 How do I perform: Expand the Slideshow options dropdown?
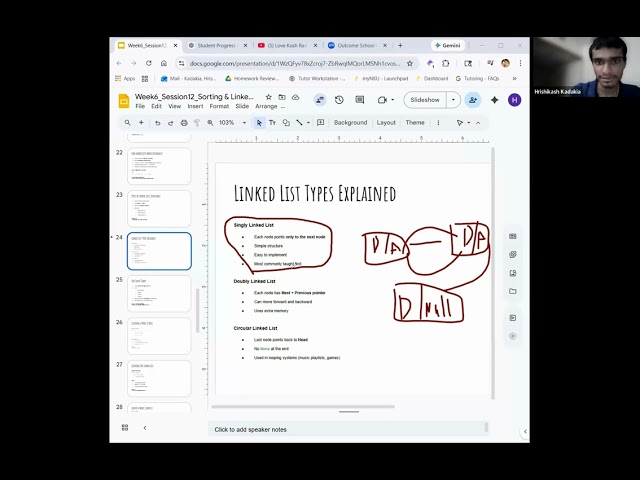[453, 100]
